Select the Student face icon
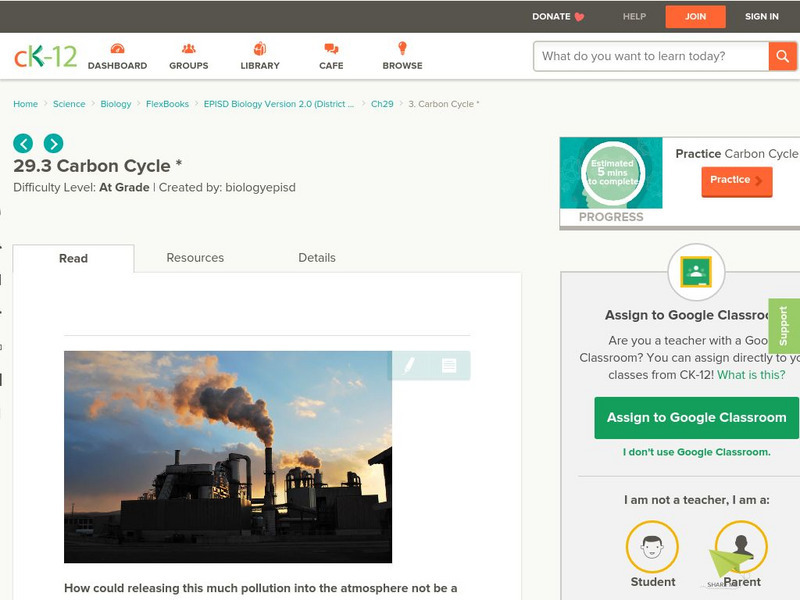 [x=652, y=547]
